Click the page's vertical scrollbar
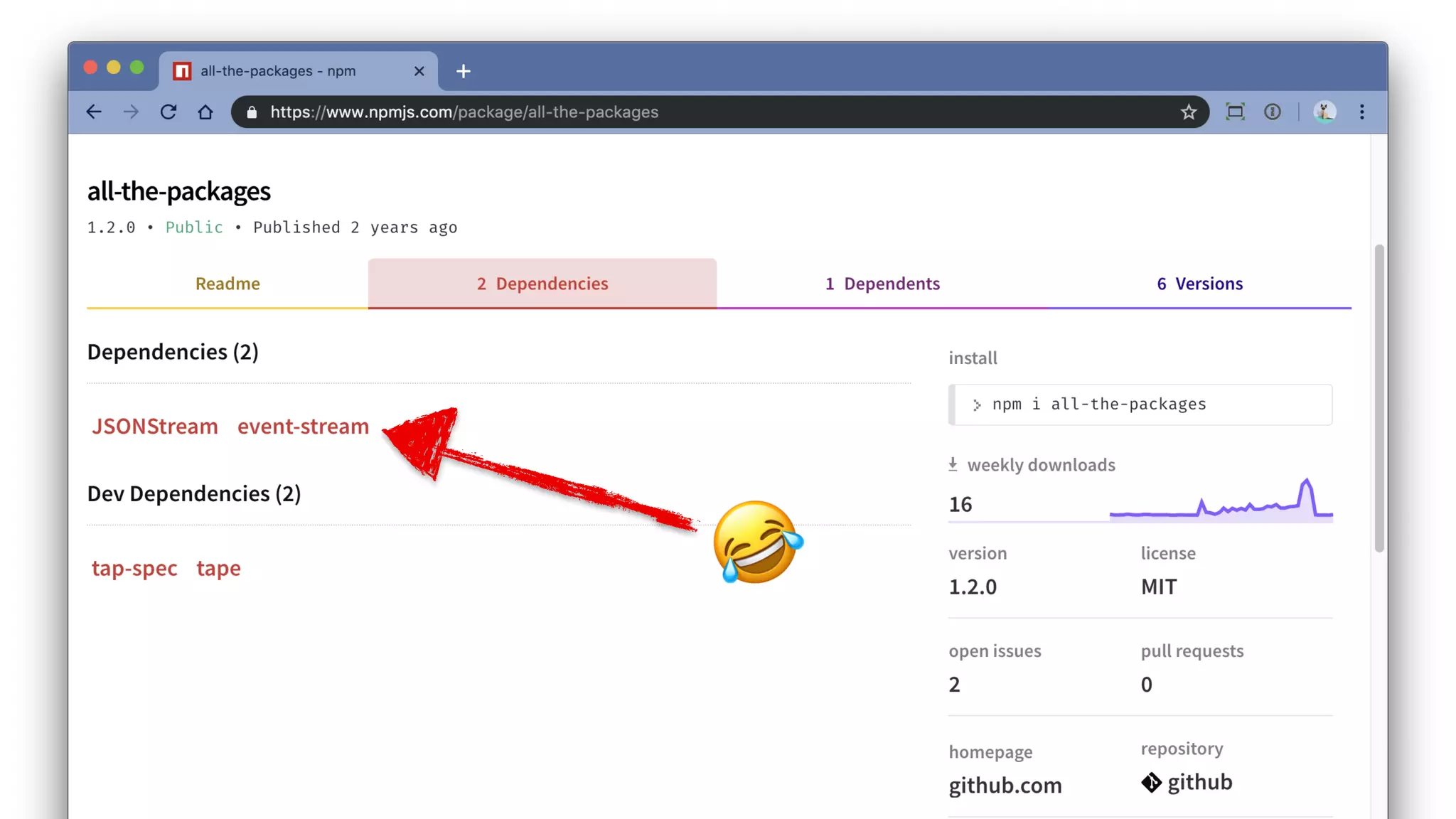 1379,398
